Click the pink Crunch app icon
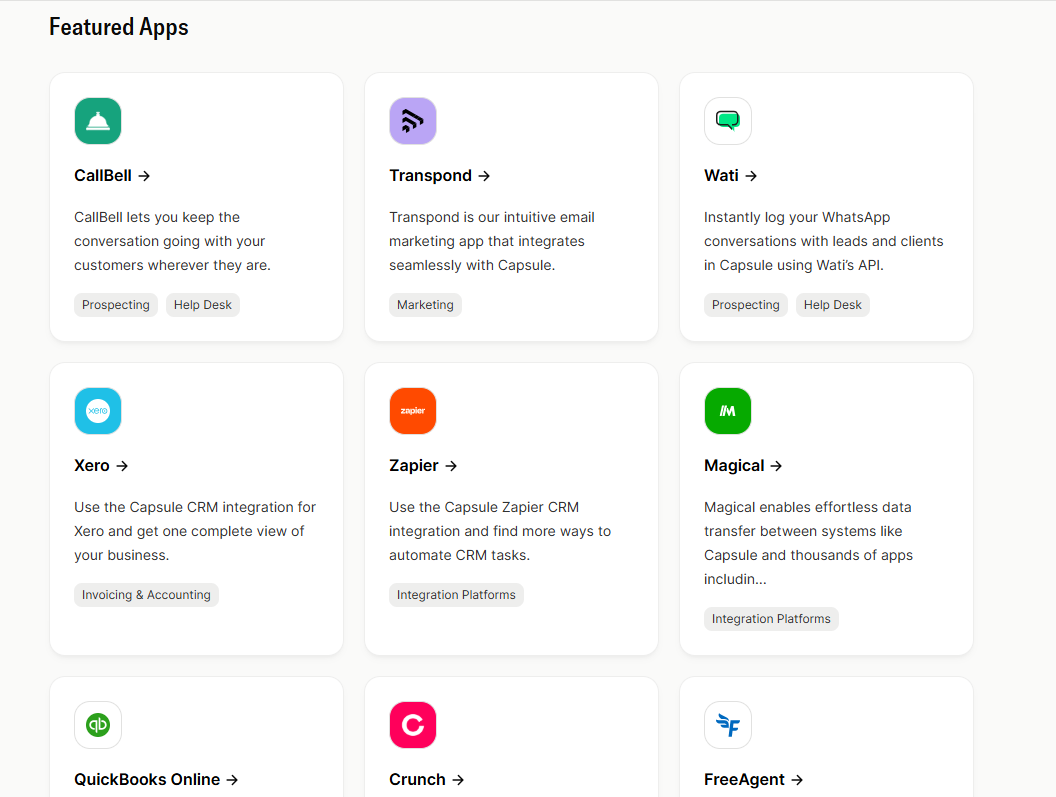 (x=413, y=725)
